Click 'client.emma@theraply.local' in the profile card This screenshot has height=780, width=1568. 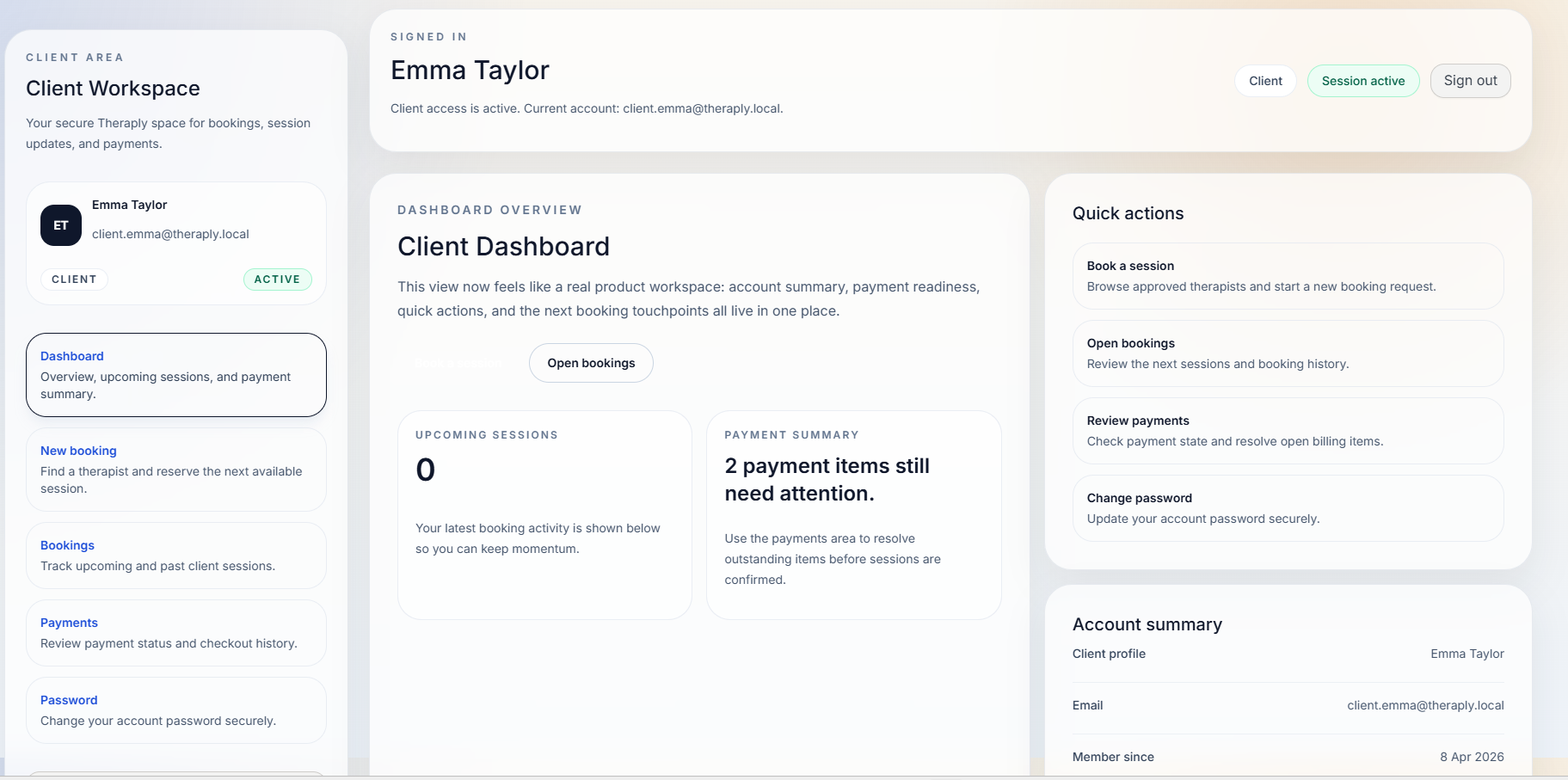(x=170, y=234)
